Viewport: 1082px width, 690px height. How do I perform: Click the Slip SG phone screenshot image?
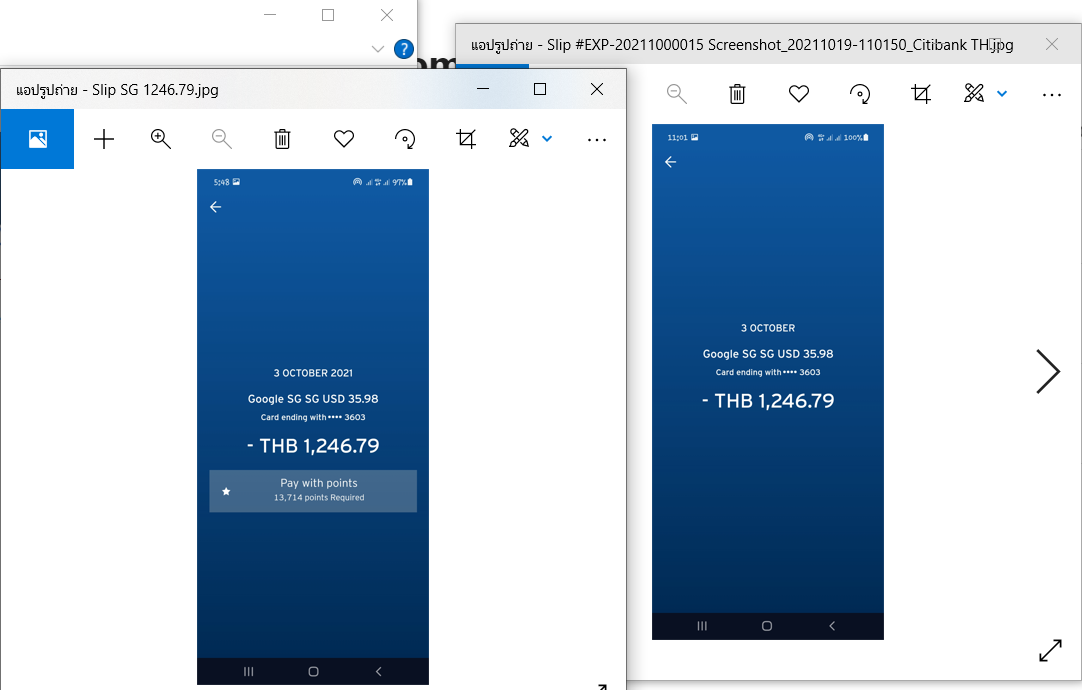[313, 427]
